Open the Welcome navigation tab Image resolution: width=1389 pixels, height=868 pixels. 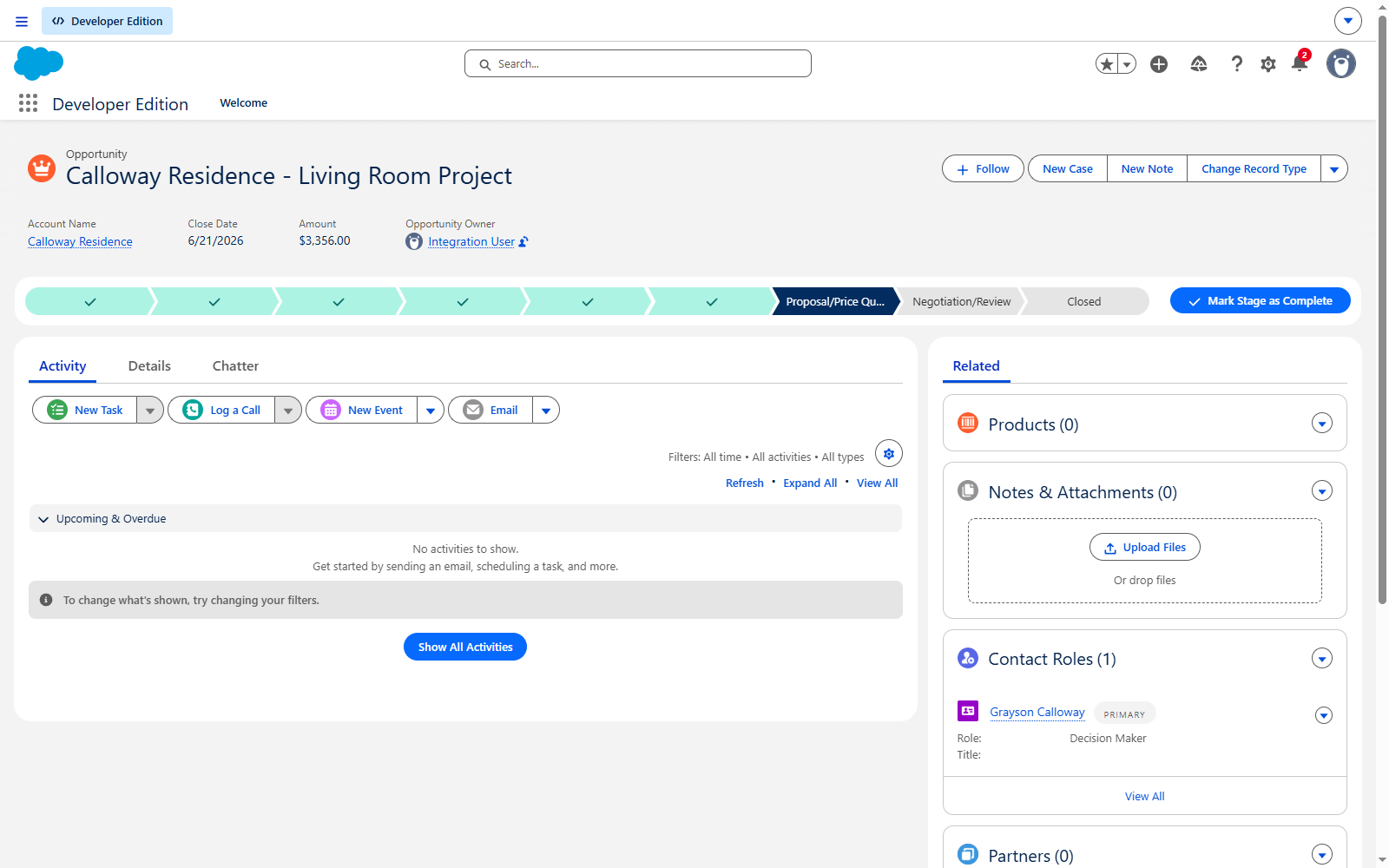tap(244, 103)
